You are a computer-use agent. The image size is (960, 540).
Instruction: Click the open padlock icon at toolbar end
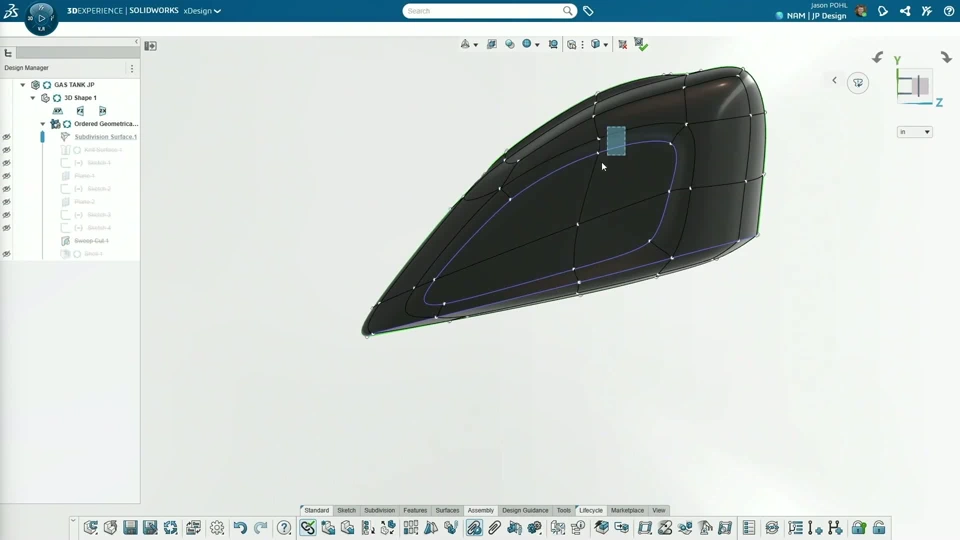click(x=879, y=528)
